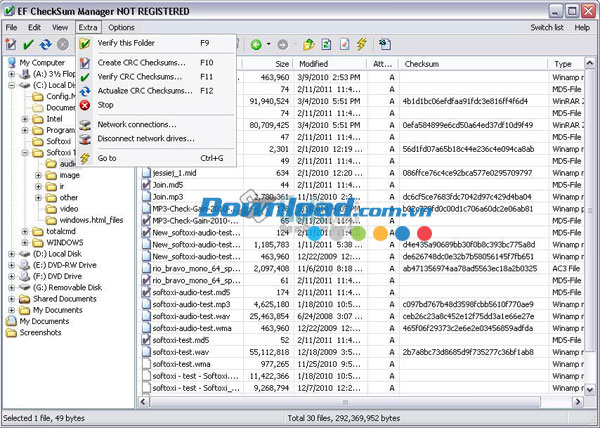Select (F:) DVD Drive in the tree

click(57, 276)
